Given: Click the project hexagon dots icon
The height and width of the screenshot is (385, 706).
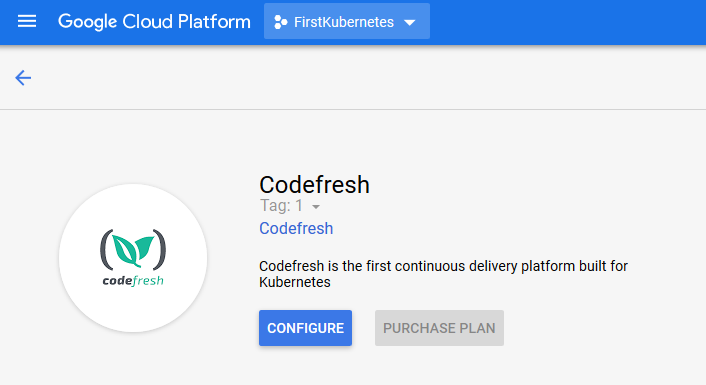Looking at the screenshot, I should coord(281,22).
